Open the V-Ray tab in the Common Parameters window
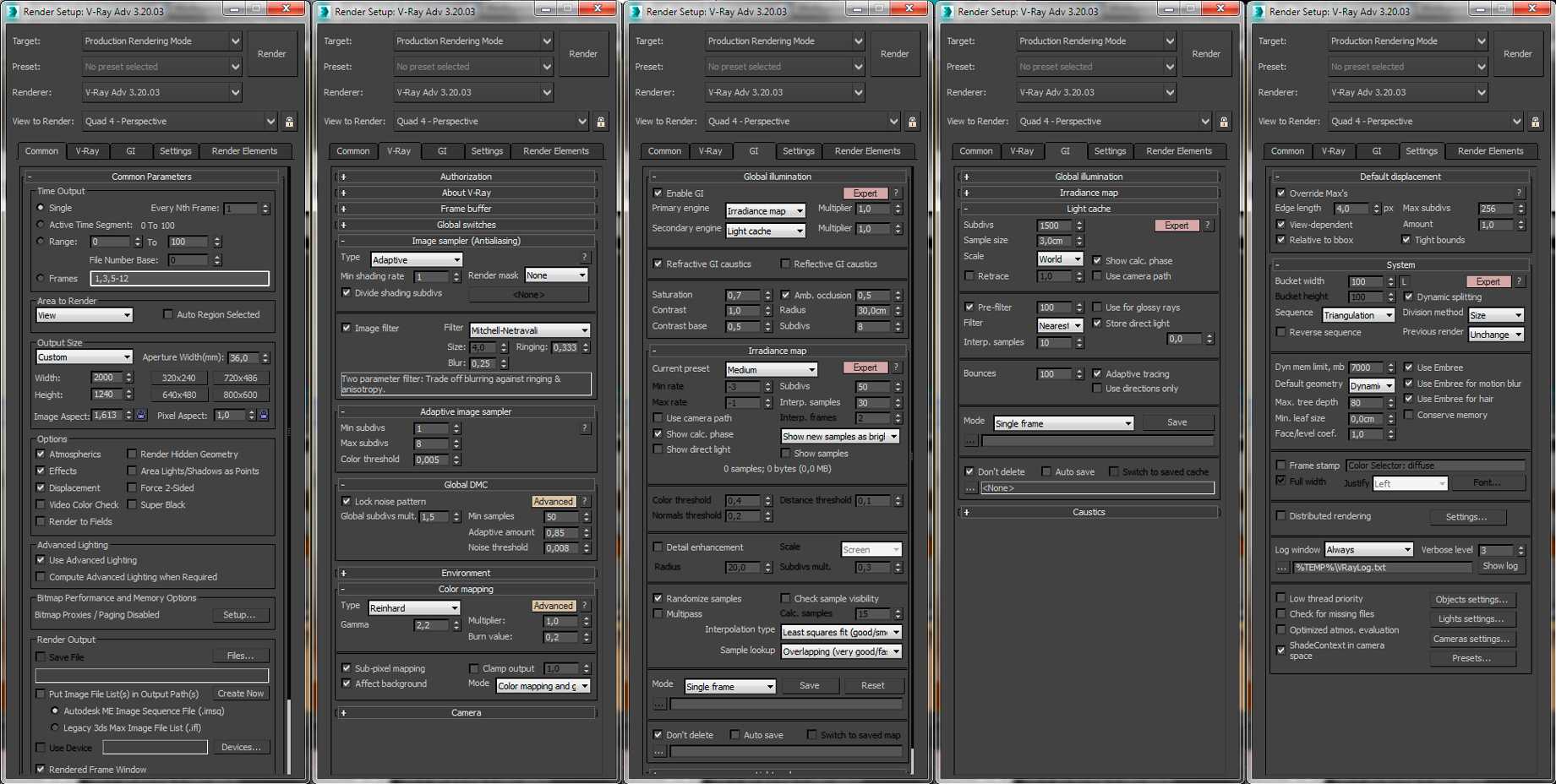This screenshot has height=784, width=1556. (87, 151)
